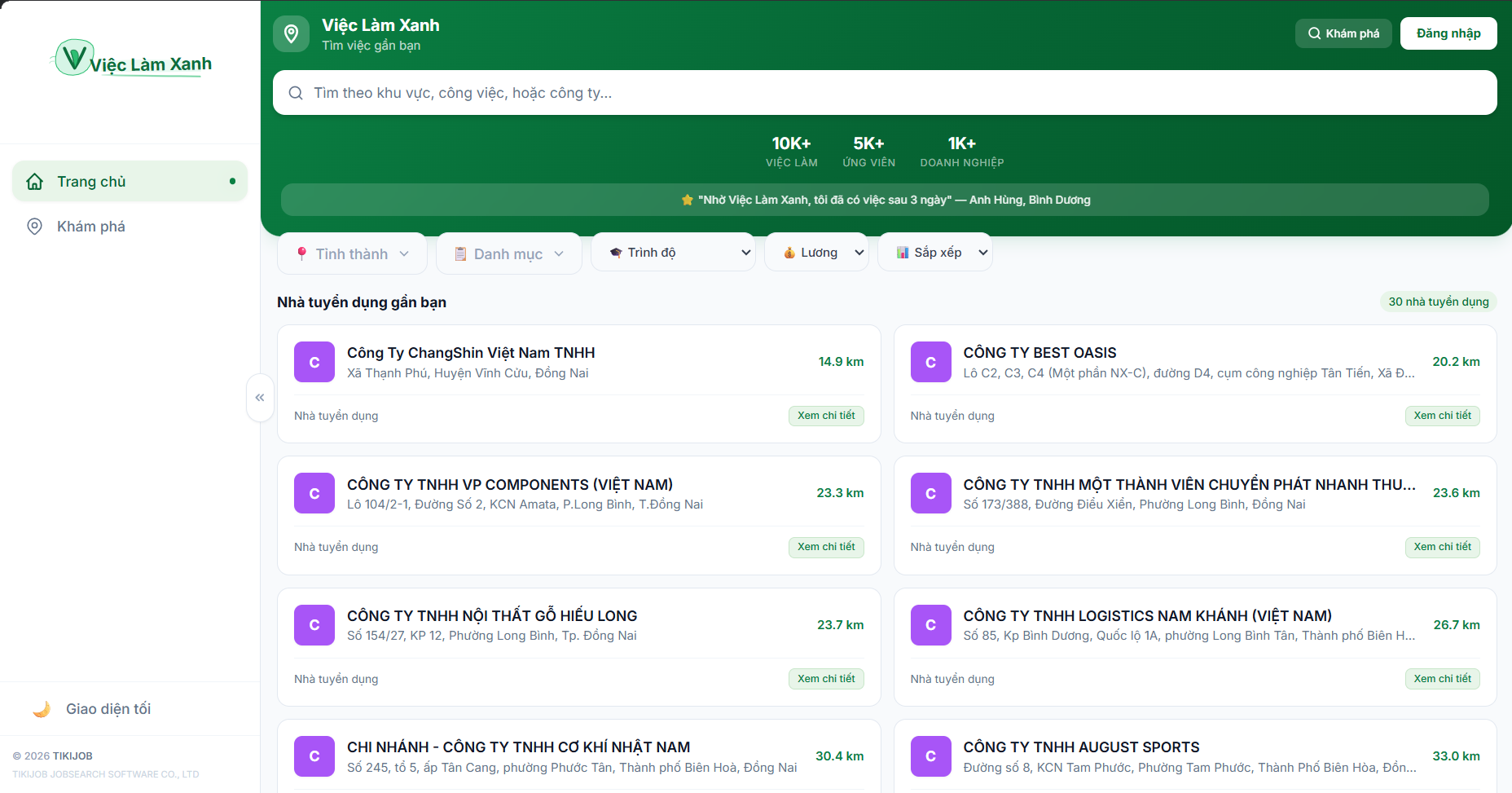Click company name CÔNG TY BEST OASIS
Viewport: 1512px width, 793px height.
tap(1039, 353)
